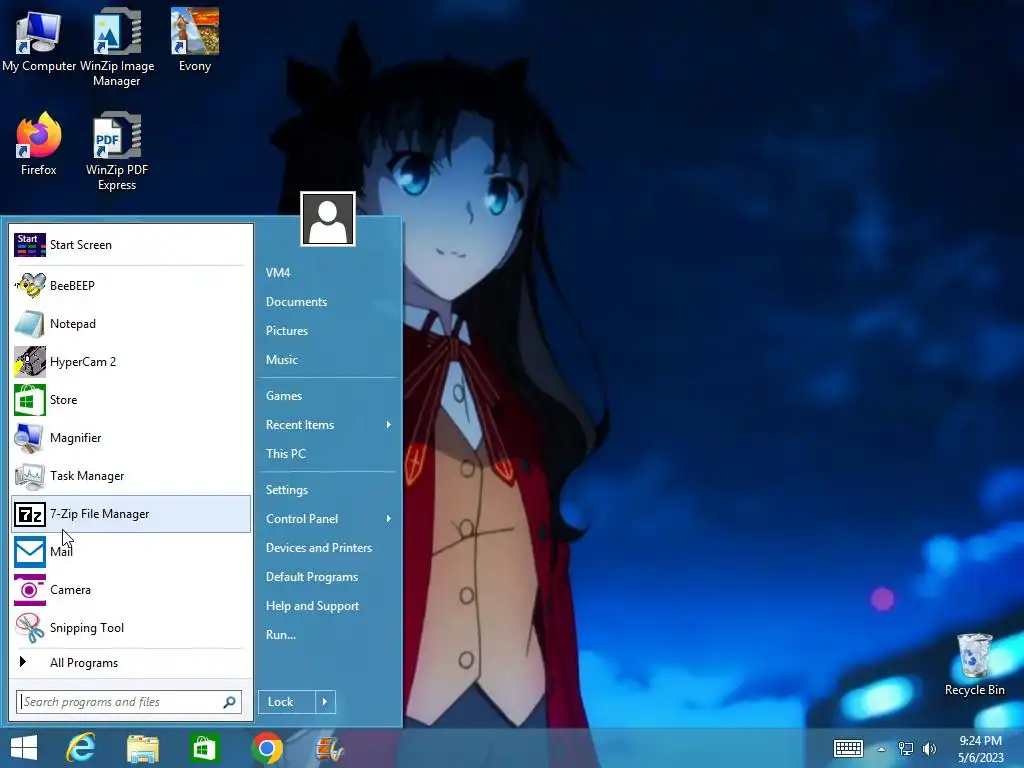Open the Store app entry
Image resolution: width=1024 pixels, height=768 pixels.
[131, 400]
